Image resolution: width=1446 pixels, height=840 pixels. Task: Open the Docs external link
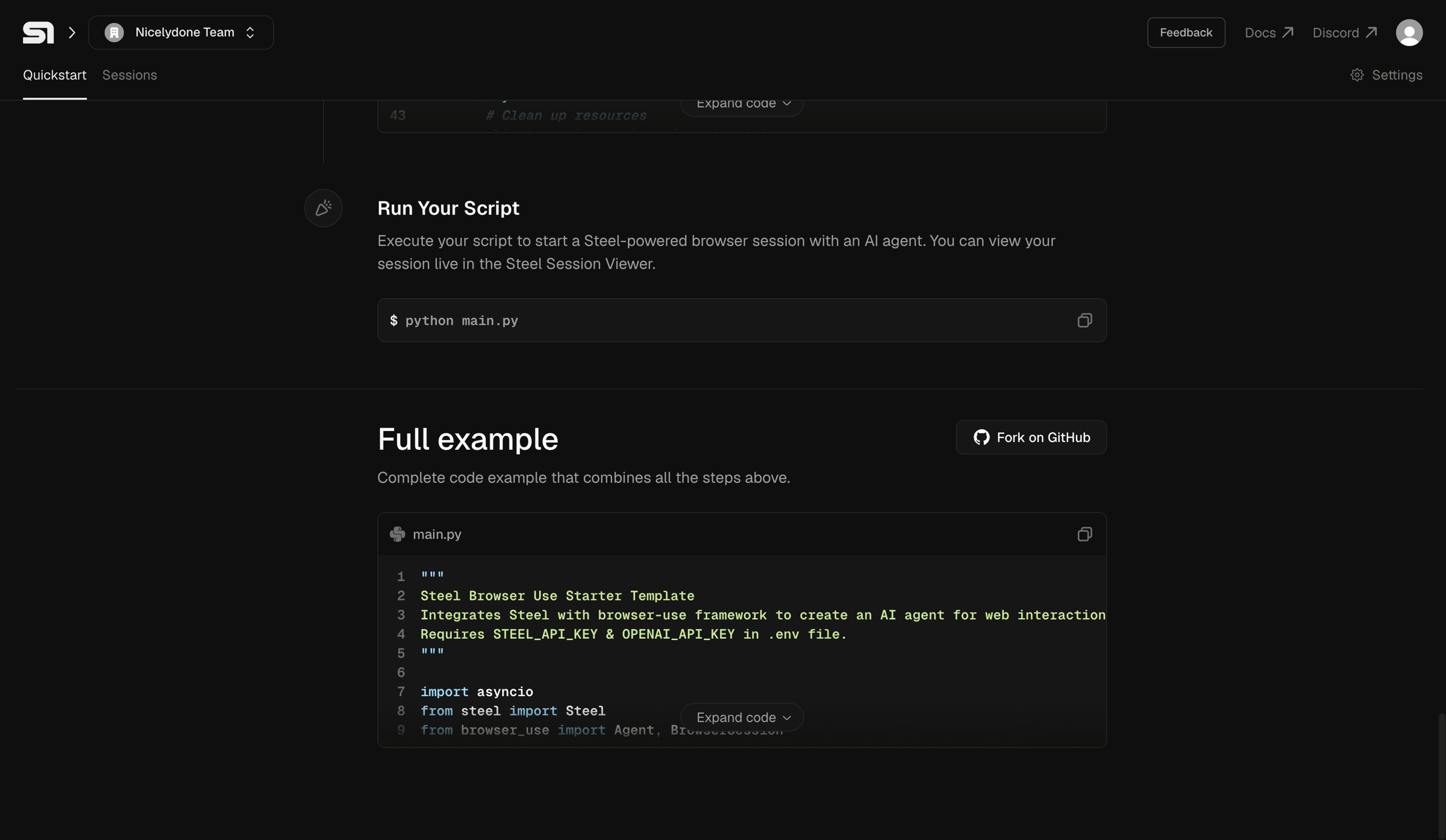click(1269, 33)
